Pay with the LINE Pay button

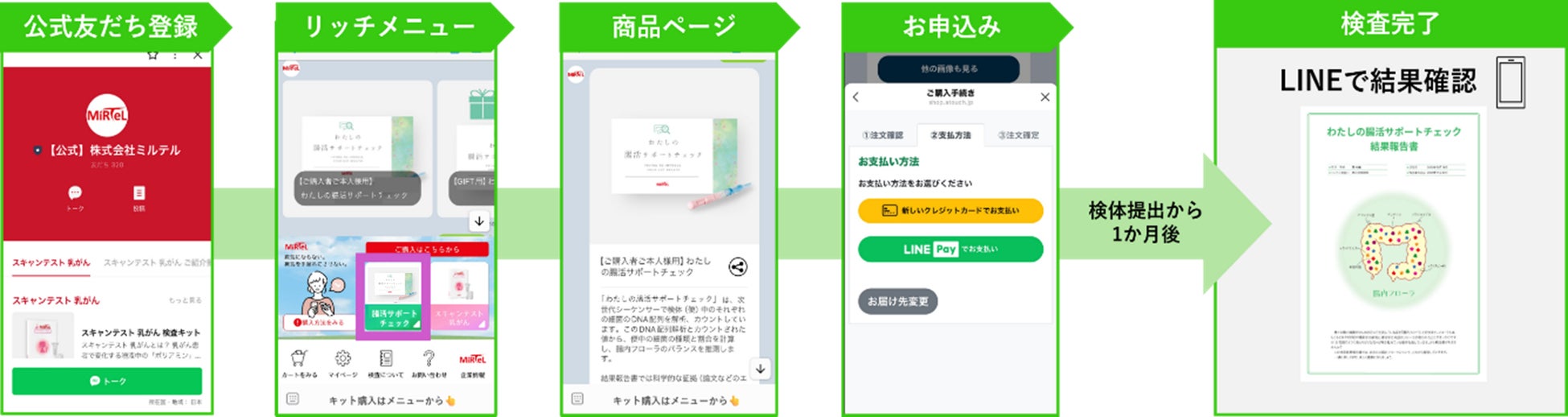[950, 250]
